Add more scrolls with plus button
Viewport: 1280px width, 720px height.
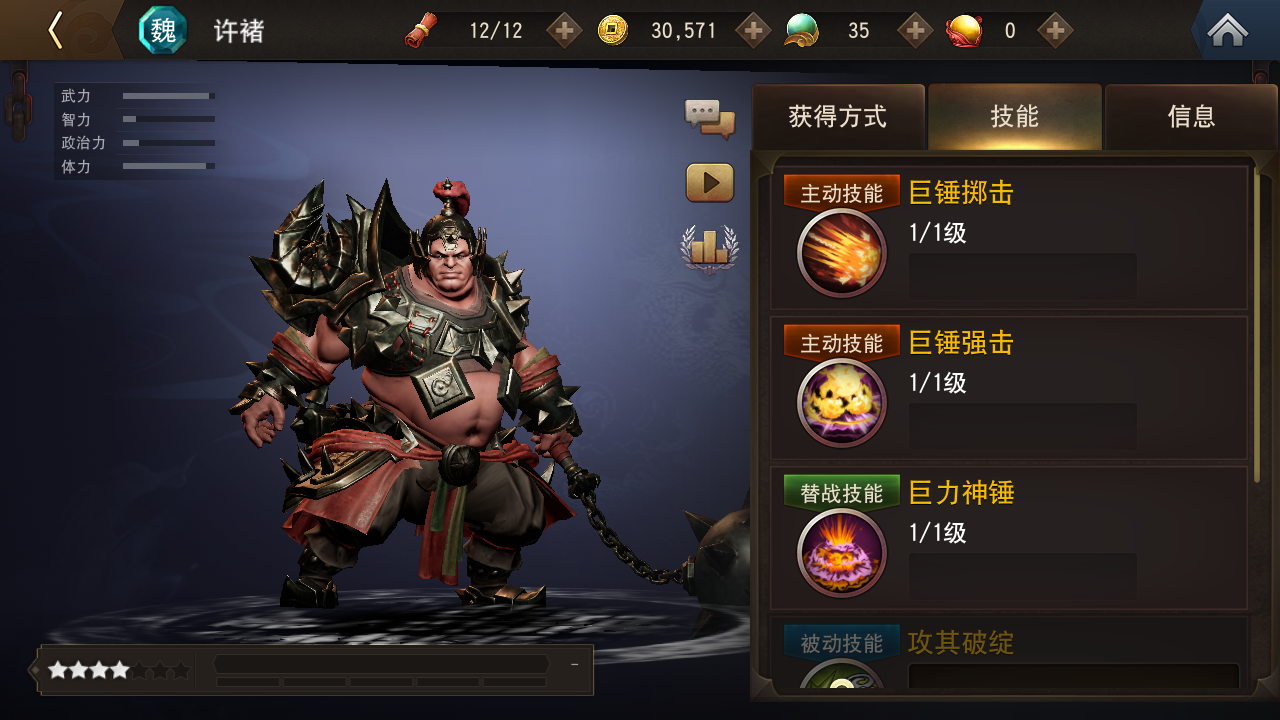[565, 30]
